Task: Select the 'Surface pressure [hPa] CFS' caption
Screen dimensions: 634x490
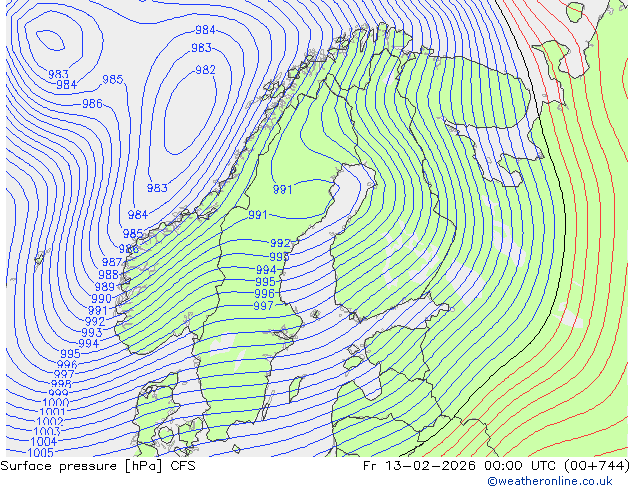Action: (x=98, y=466)
